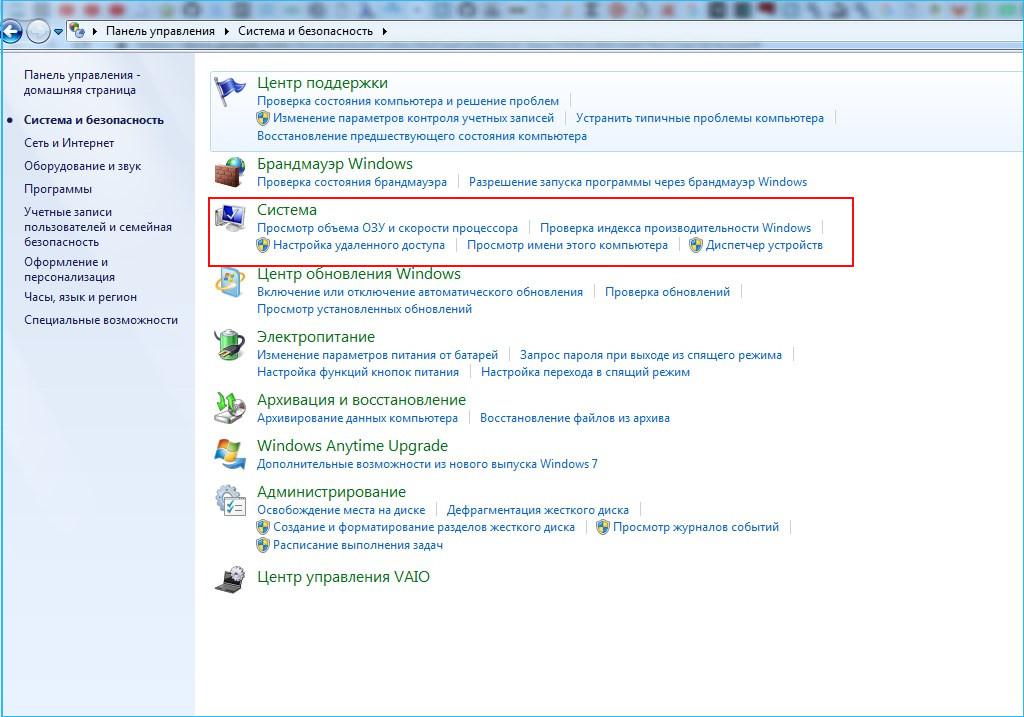Expand arrow after Система и безопасность breadcrumb
The image size is (1024, 717).
[x=385, y=31]
